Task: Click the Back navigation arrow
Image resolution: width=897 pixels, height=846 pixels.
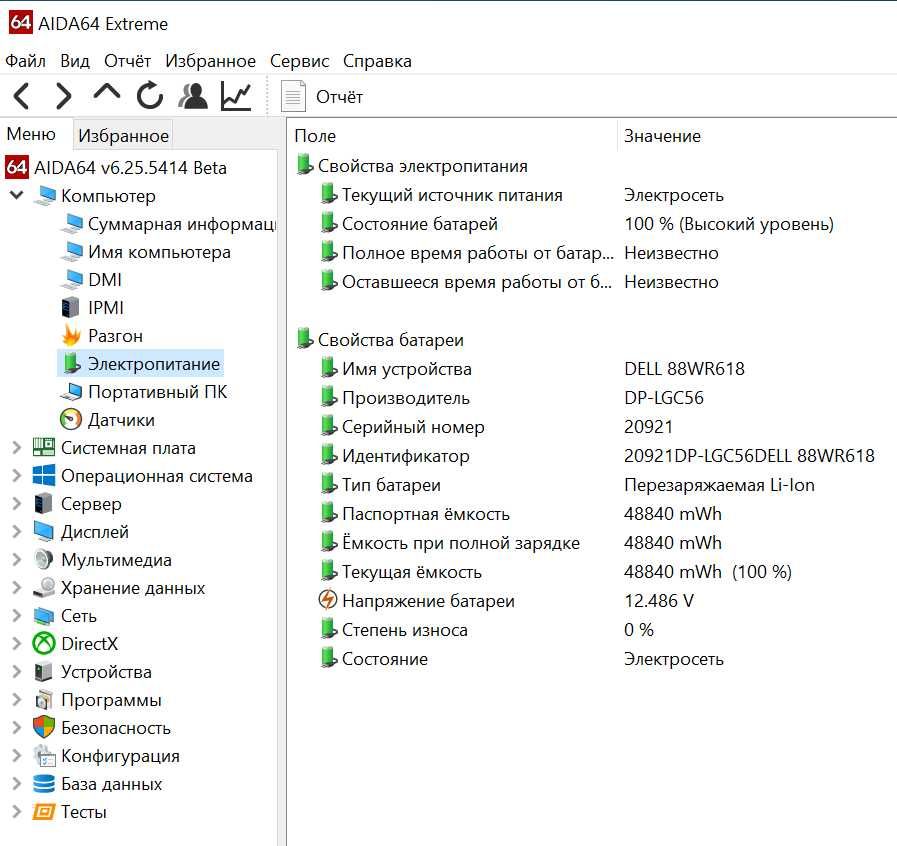Action: pos(22,96)
